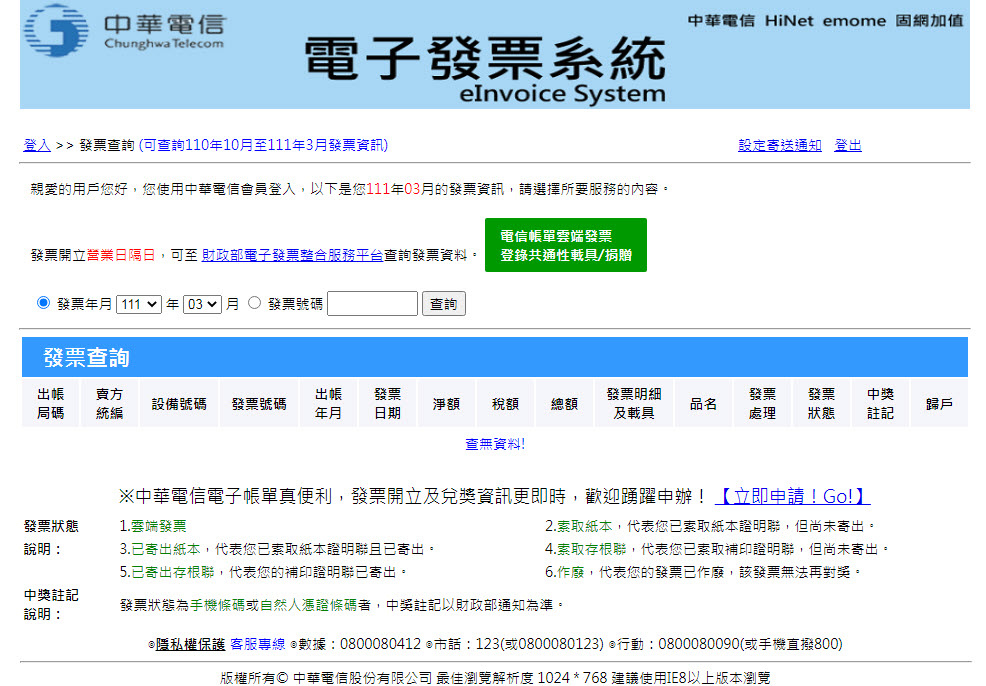Click the 設備號碼 column header
Screen dimensions: 986x686
[x=179, y=403]
